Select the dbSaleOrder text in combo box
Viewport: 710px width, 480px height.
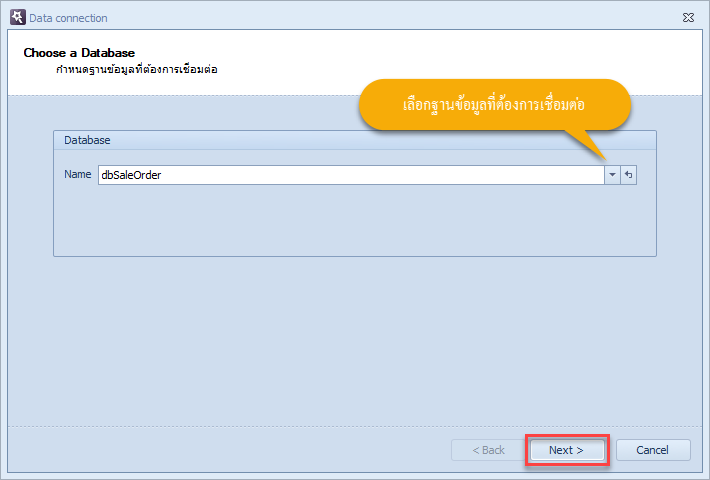pos(131,175)
